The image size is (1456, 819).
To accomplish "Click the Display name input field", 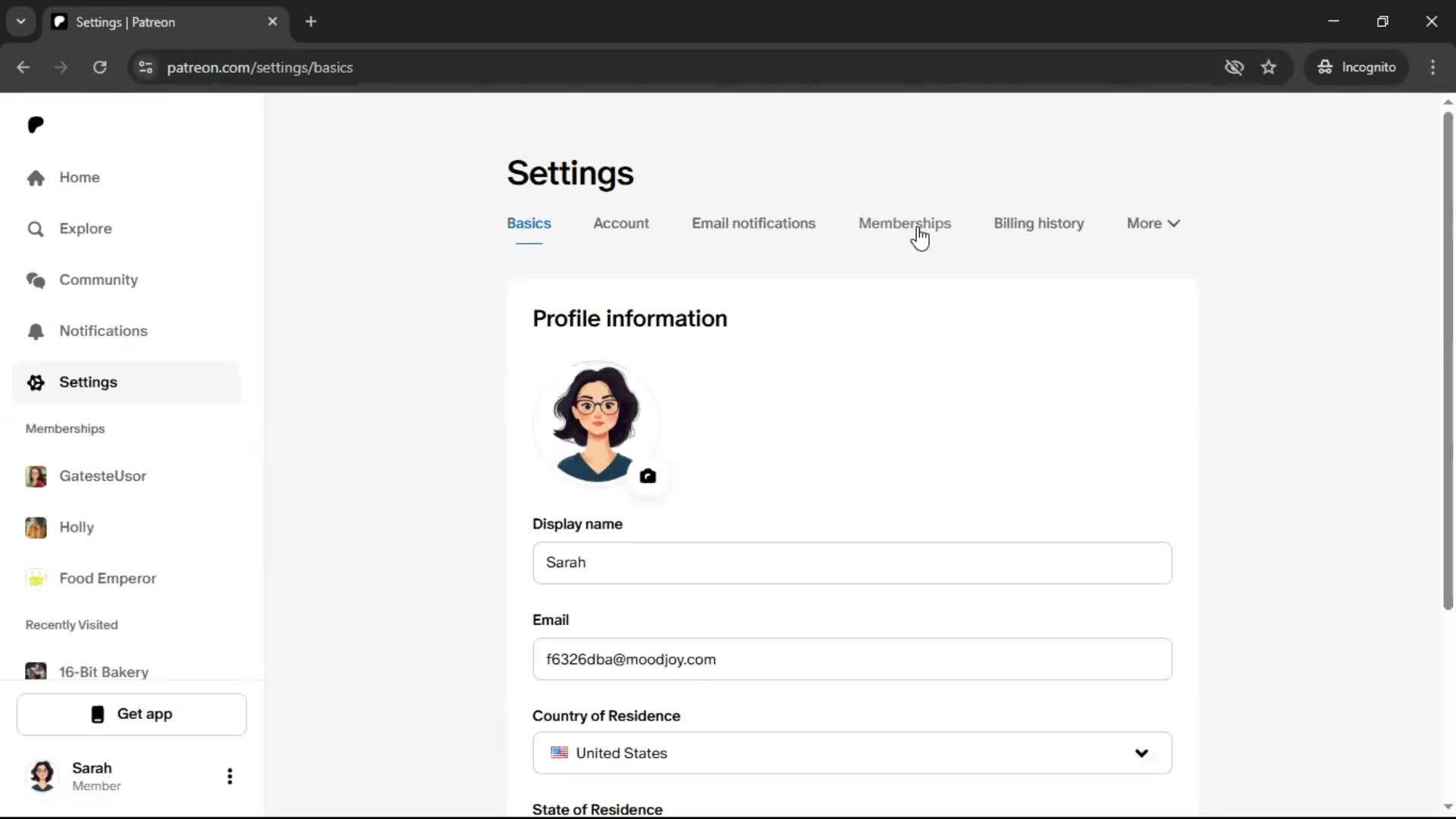I will pyautogui.click(x=852, y=563).
